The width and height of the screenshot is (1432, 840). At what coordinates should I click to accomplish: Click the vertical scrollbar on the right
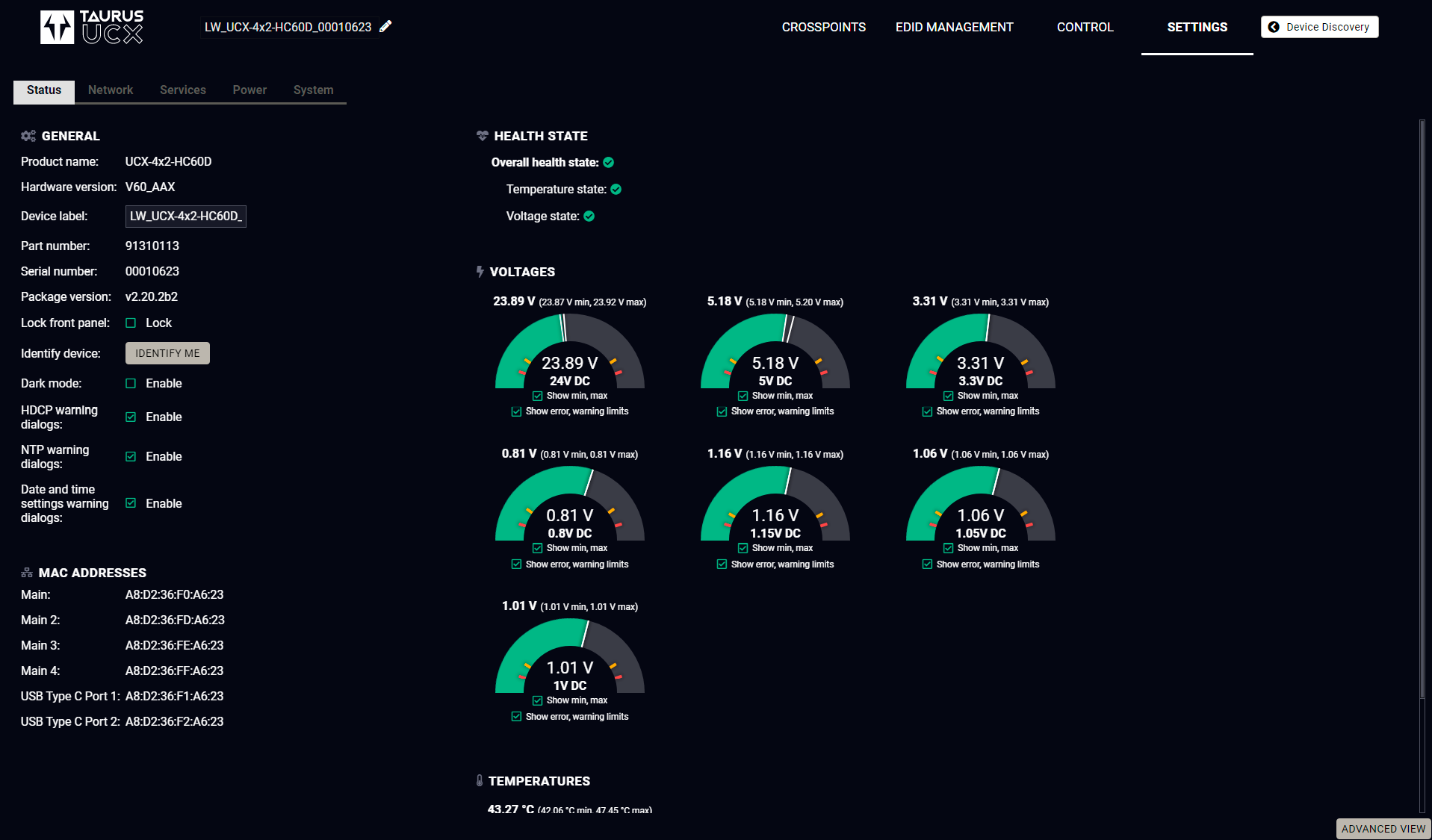1422,409
